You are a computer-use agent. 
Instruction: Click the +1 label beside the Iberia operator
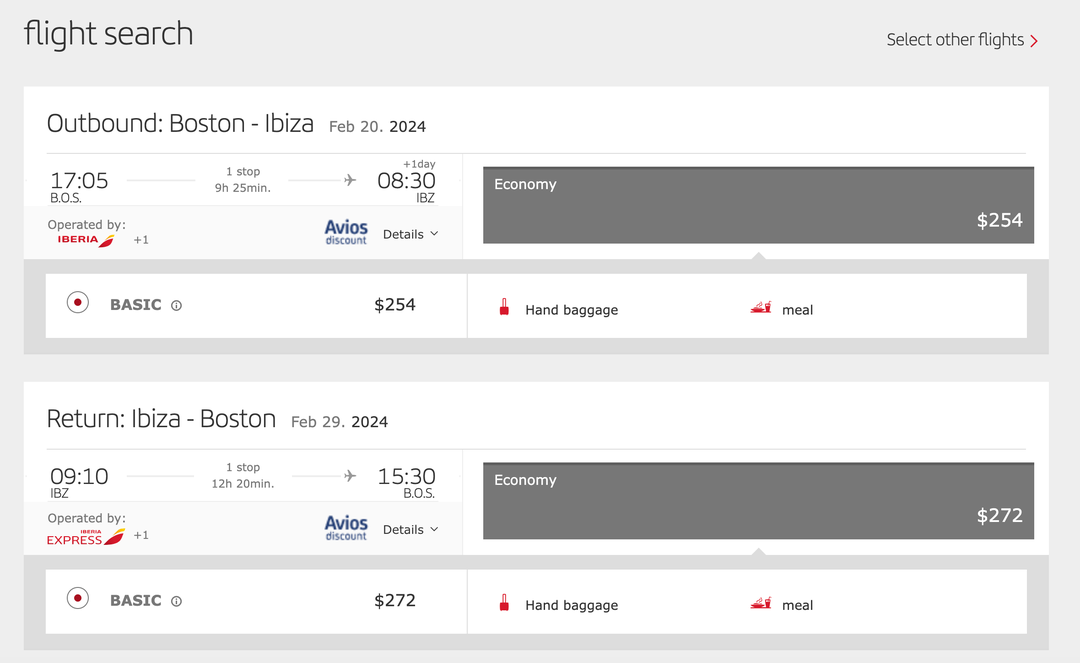click(141, 240)
